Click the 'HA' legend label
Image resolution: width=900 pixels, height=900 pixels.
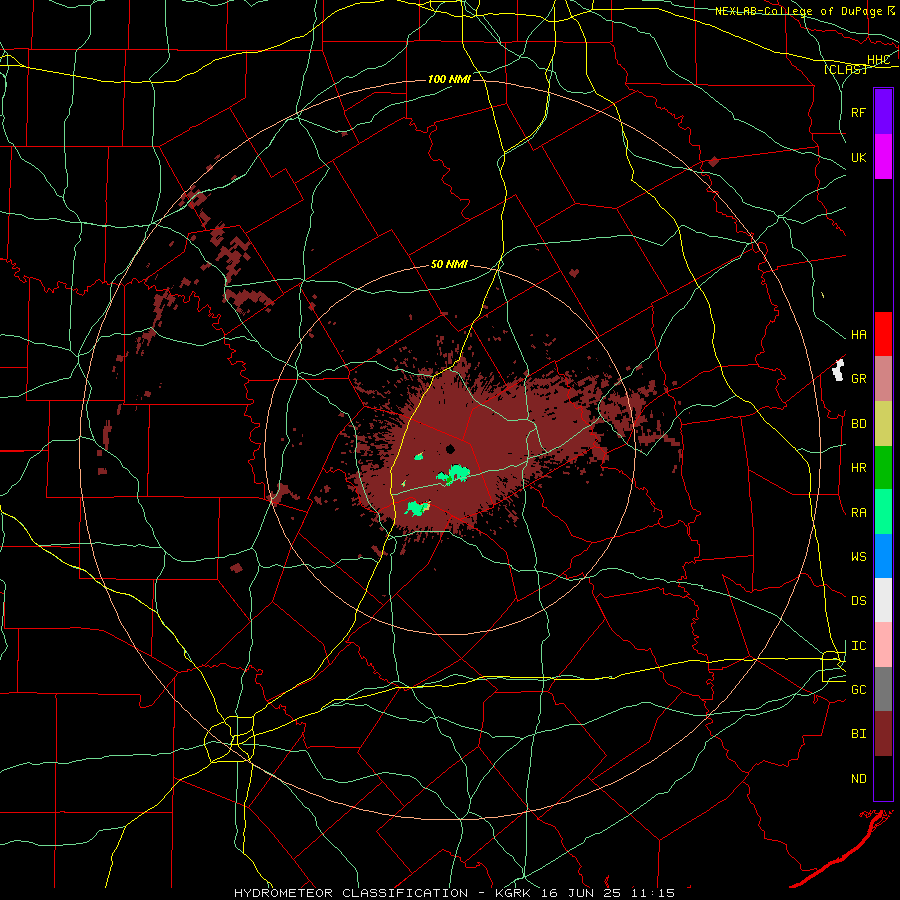(x=859, y=335)
